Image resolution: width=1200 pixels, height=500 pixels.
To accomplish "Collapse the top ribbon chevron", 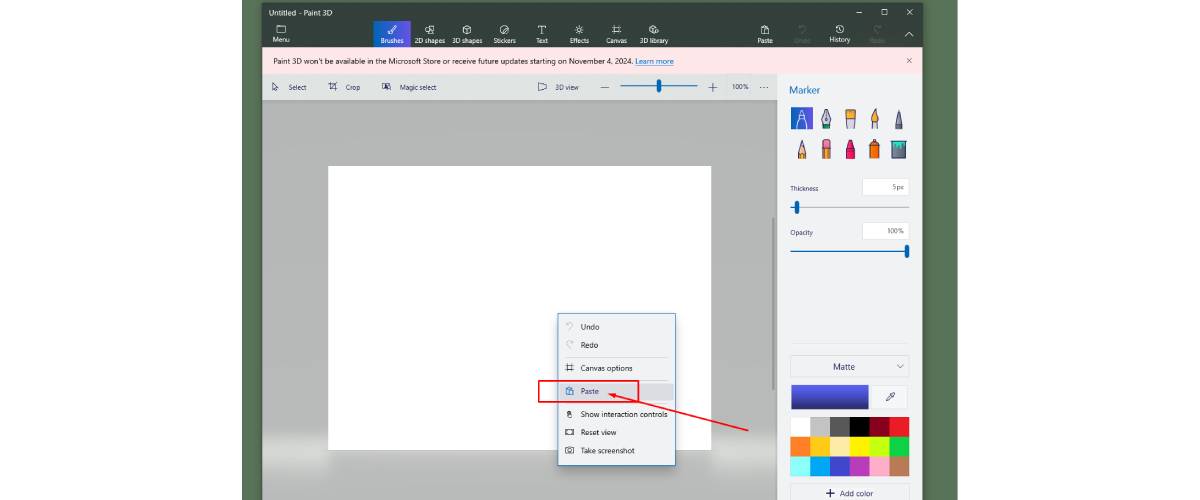I will pyautogui.click(x=909, y=34).
